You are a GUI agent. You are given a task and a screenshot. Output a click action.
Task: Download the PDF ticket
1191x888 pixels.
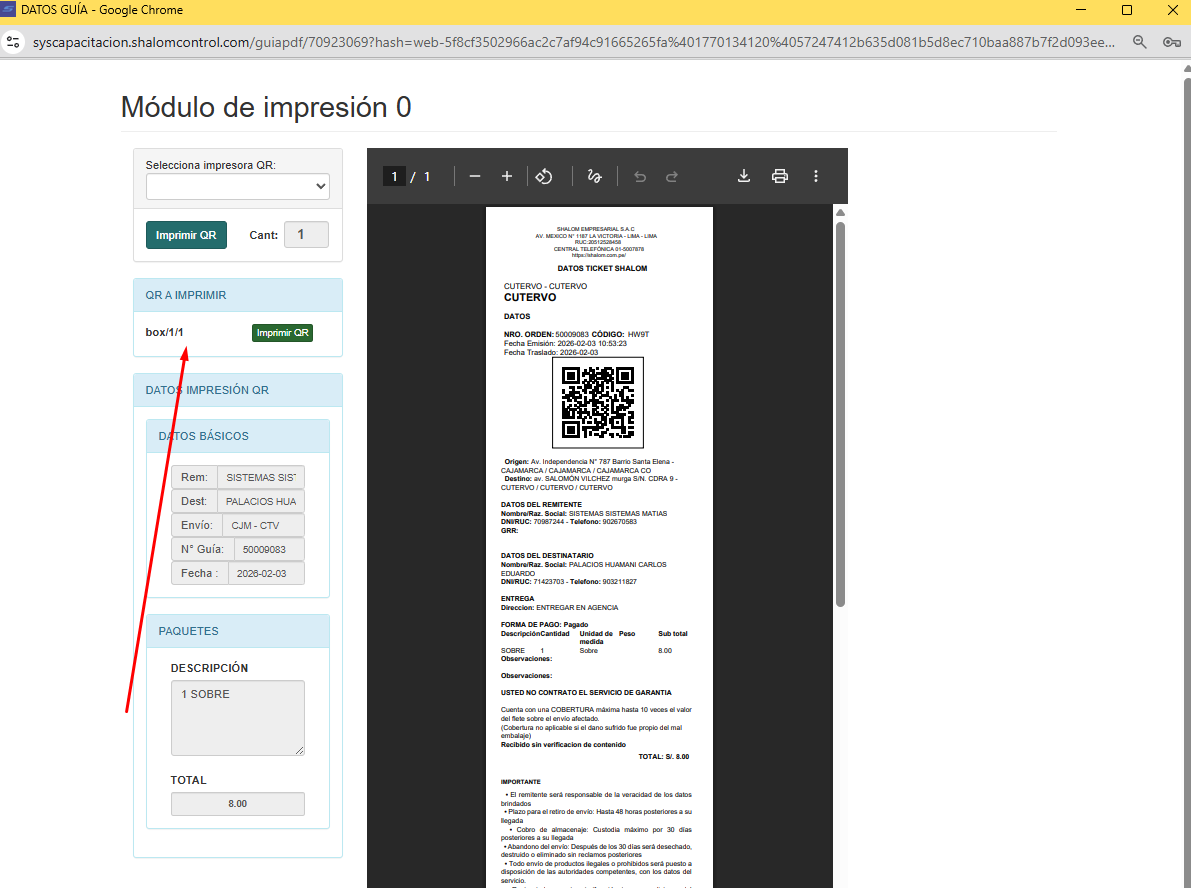click(x=744, y=176)
